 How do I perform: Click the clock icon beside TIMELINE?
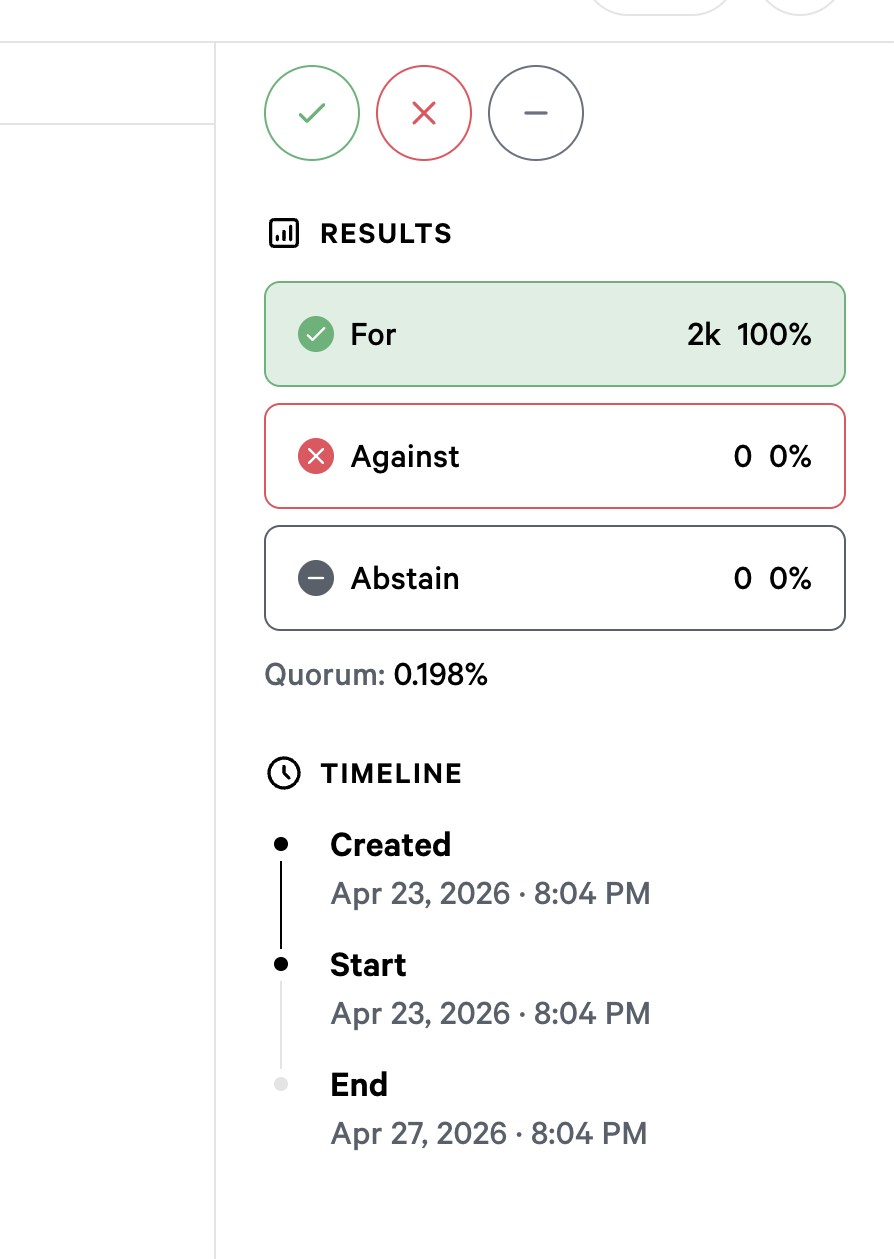[x=283, y=772]
